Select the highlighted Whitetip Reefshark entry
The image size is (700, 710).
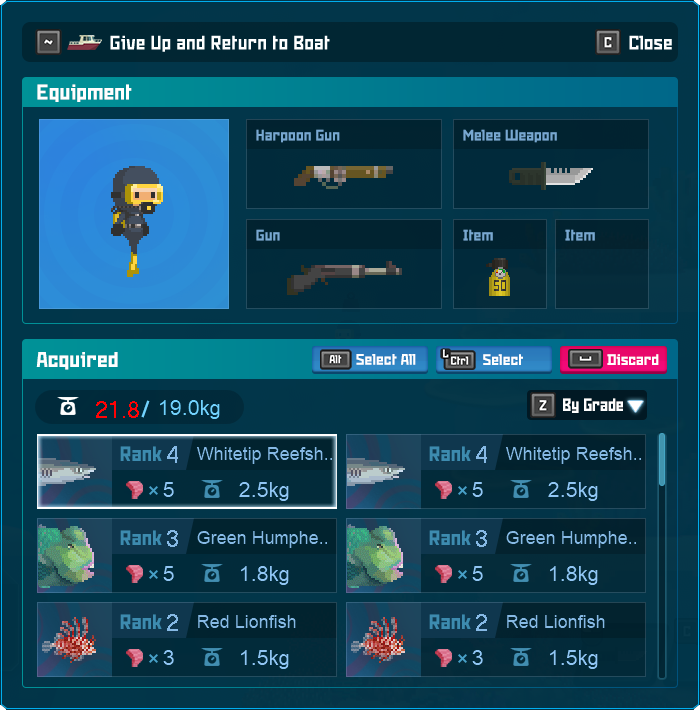click(187, 471)
